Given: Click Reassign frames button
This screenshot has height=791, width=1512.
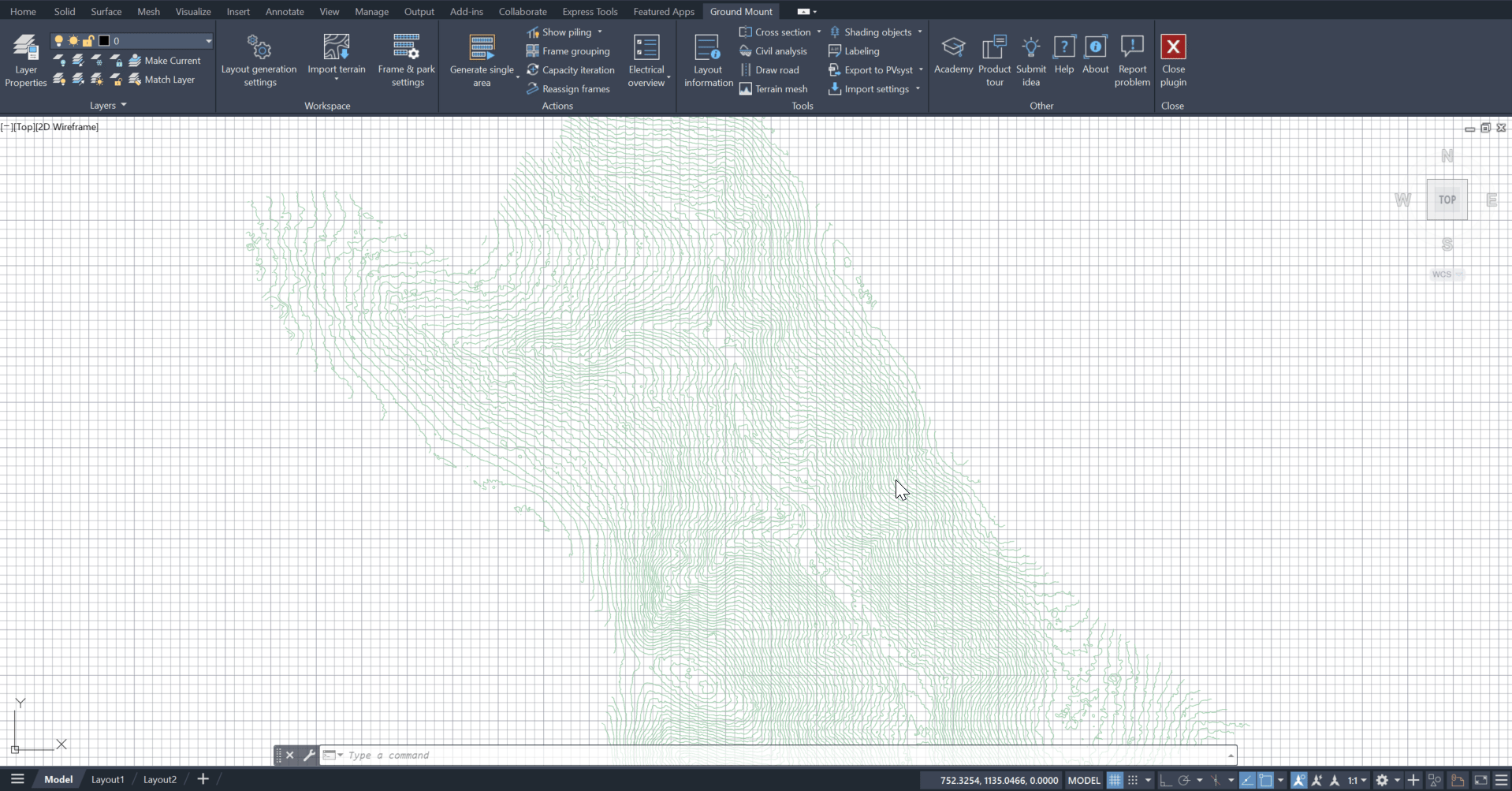Looking at the screenshot, I should (568, 89).
